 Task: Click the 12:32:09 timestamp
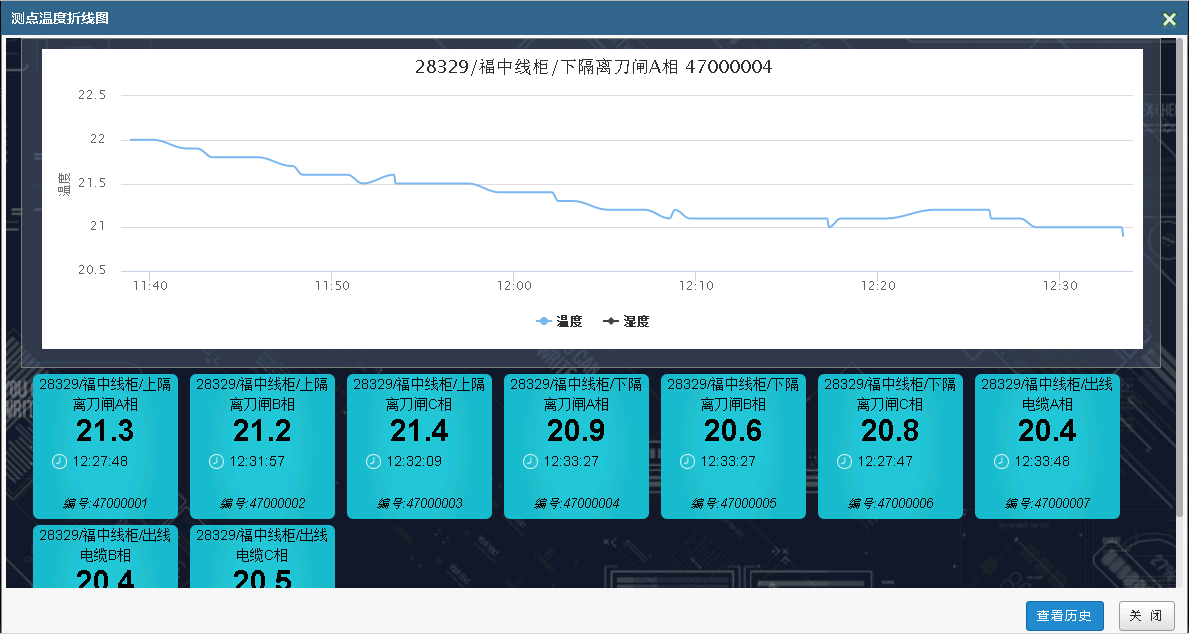(x=414, y=461)
